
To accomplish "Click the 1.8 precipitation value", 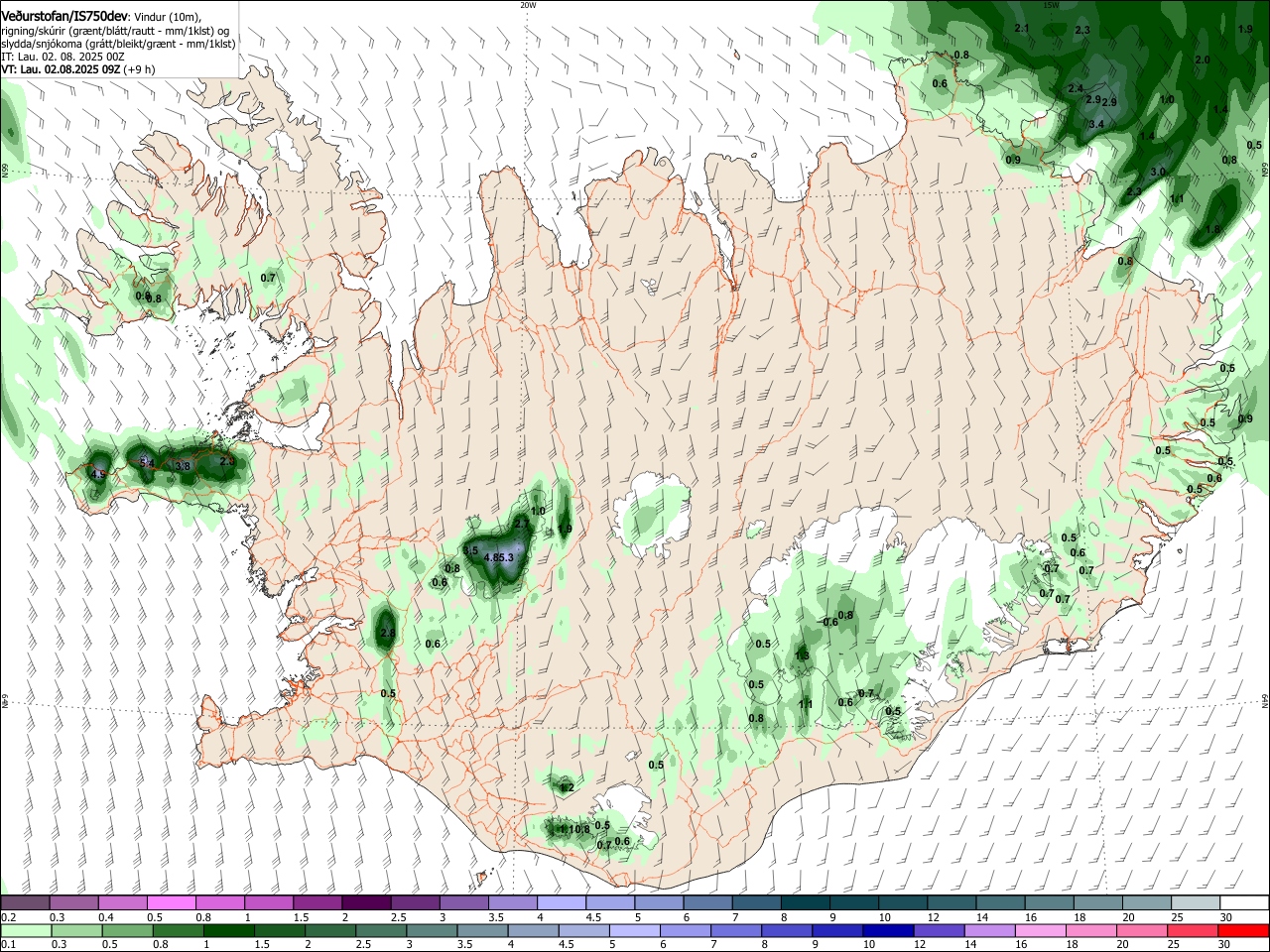I will click(x=1212, y=229).
